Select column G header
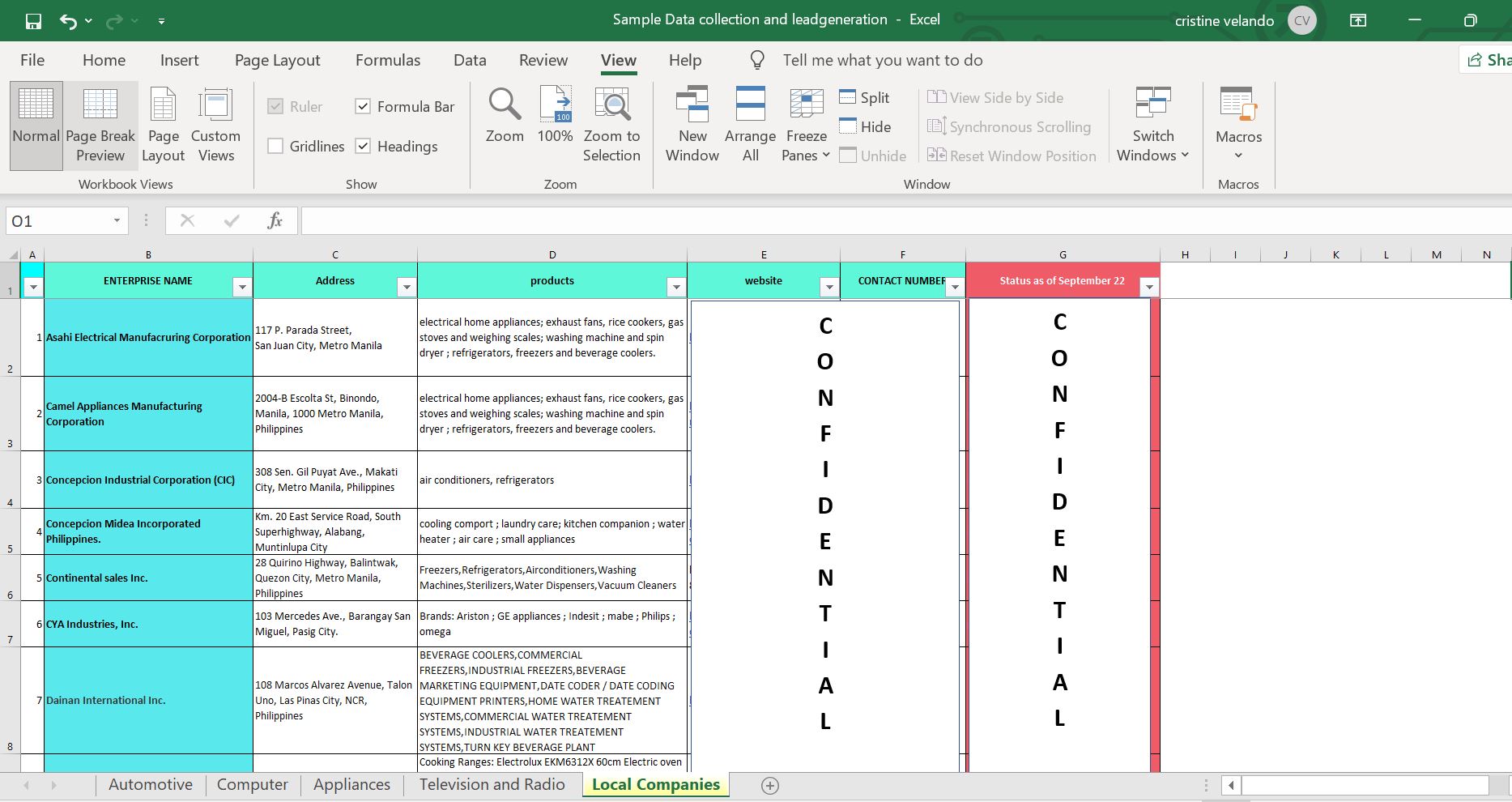 point(1063,254)
